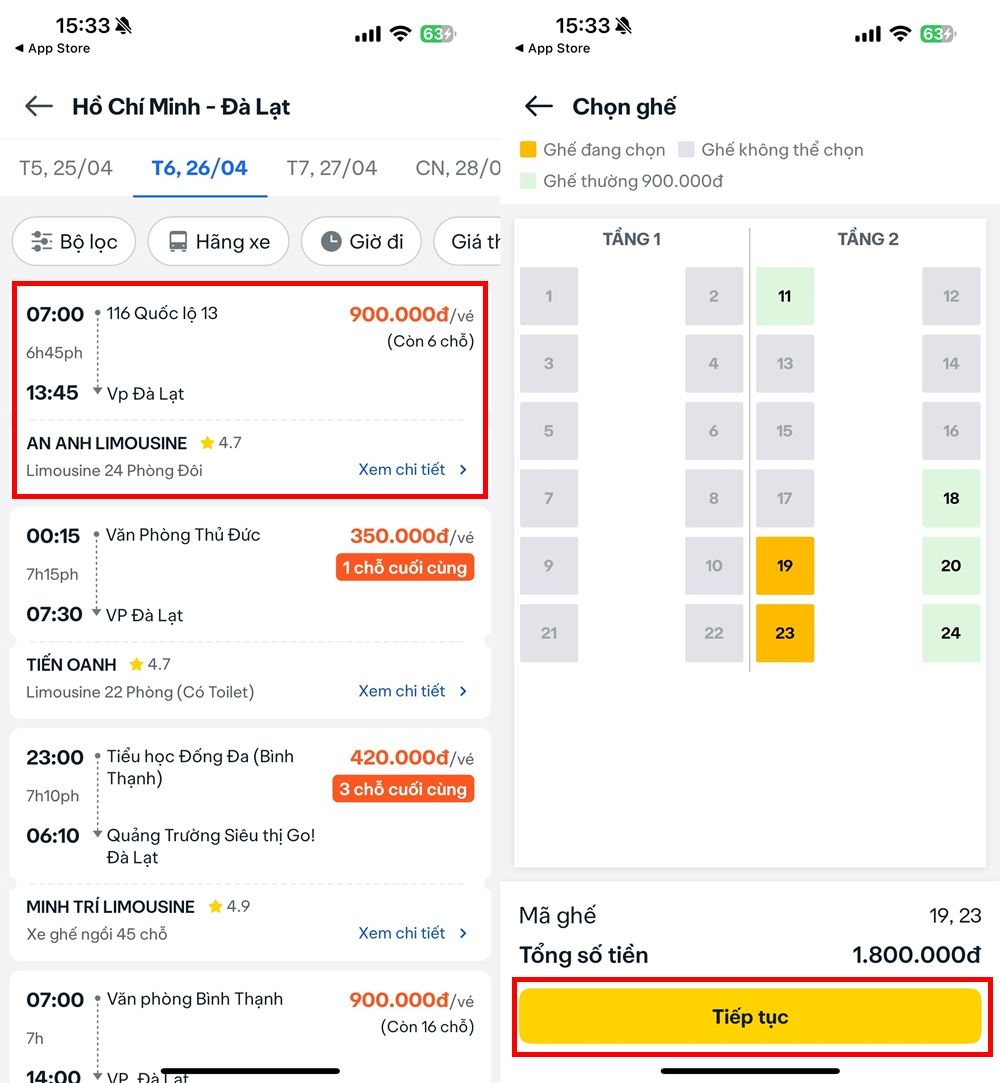
Task: Select available seat 11 on Tầng 2
Action: [785, 296]
